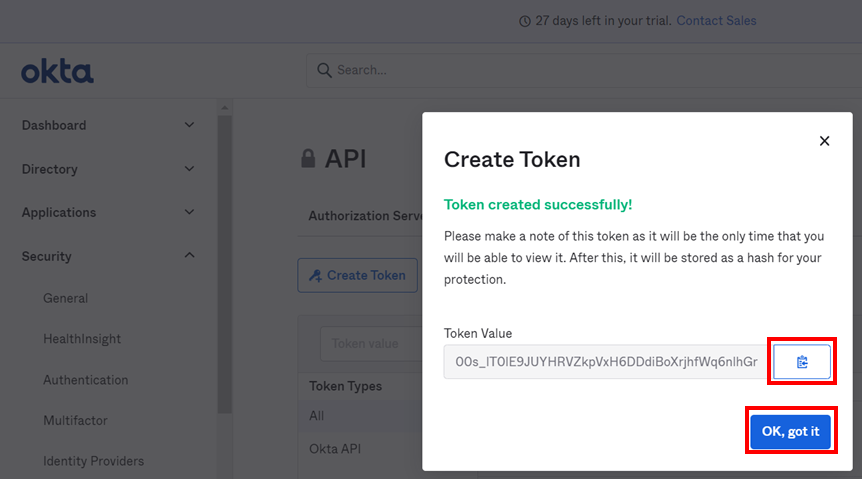862x479 pixels.
Task: Select the Okta API token type
Action: coord(335,449)
